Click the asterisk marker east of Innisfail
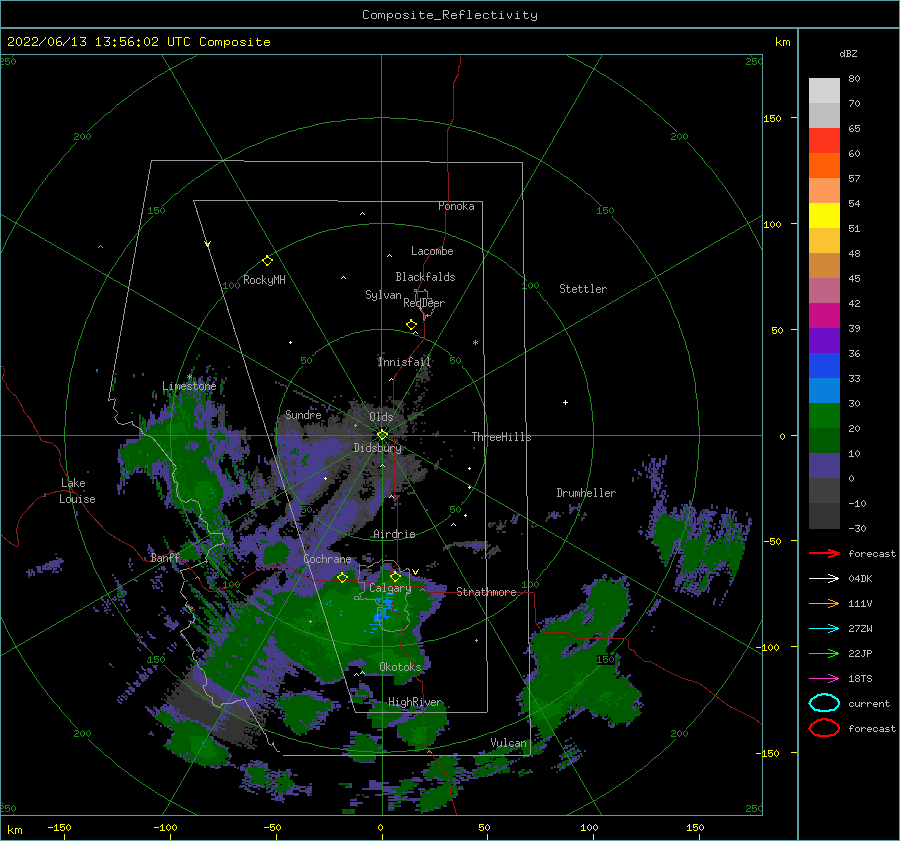The image size is (900, 841). click(475, 343)
